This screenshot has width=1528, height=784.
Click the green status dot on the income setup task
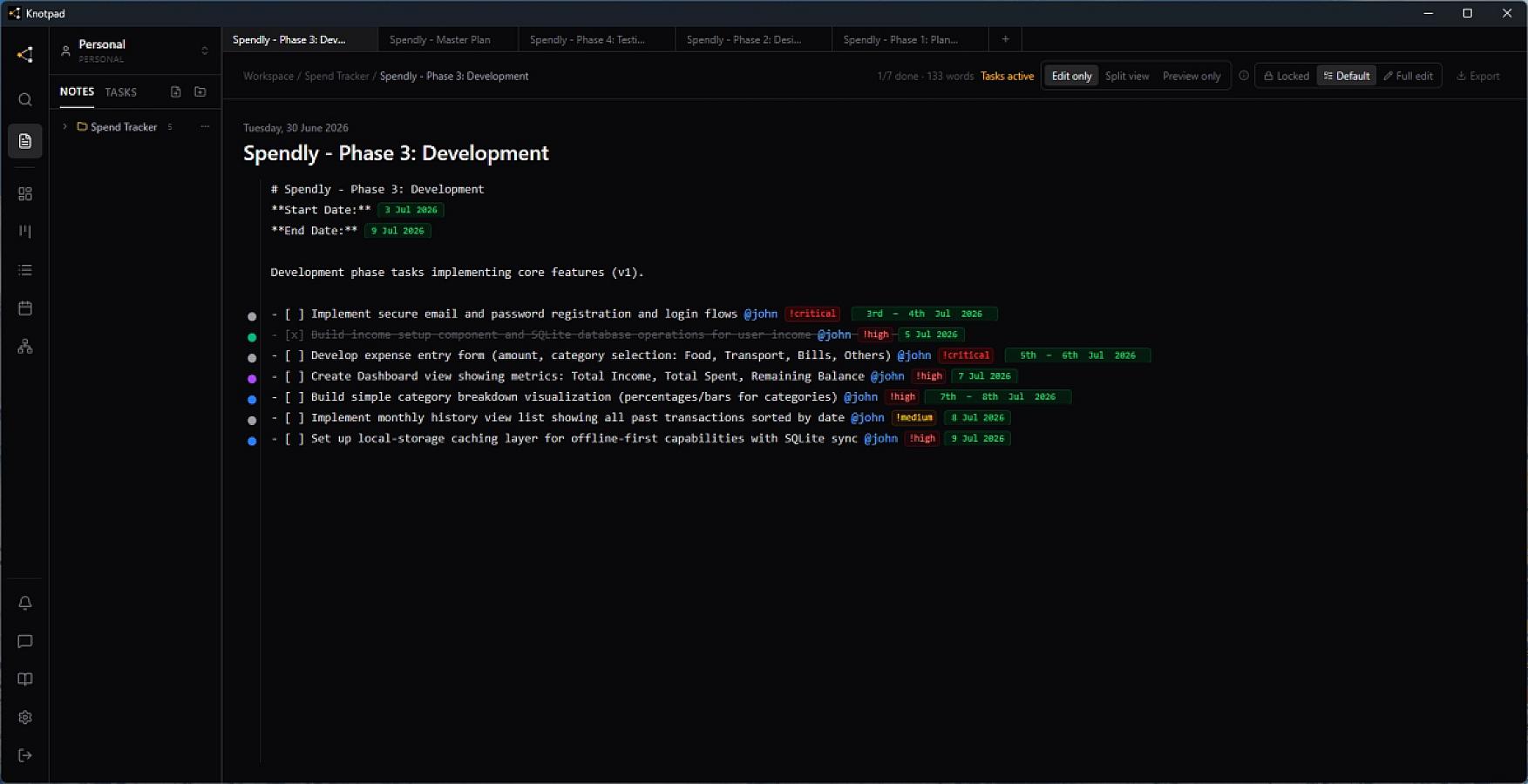(x=252, y=337)
